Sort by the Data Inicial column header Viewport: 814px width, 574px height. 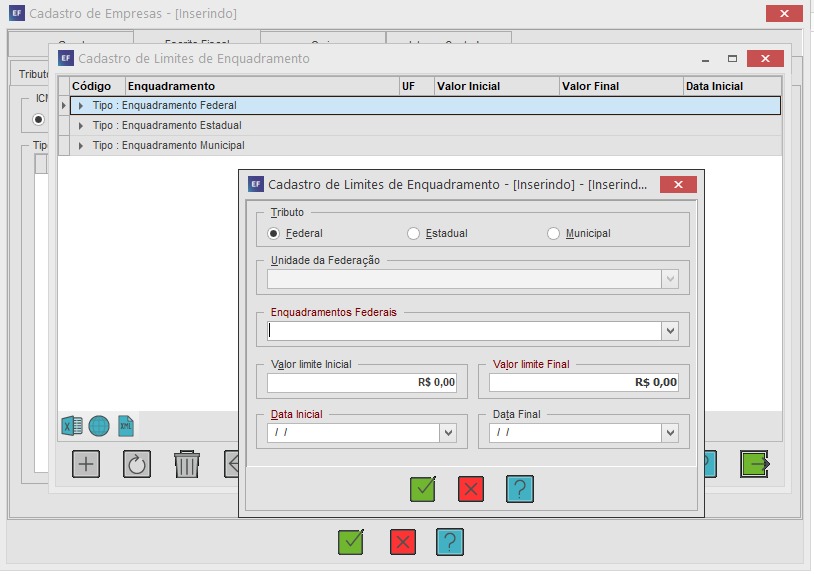click(732, 86)
